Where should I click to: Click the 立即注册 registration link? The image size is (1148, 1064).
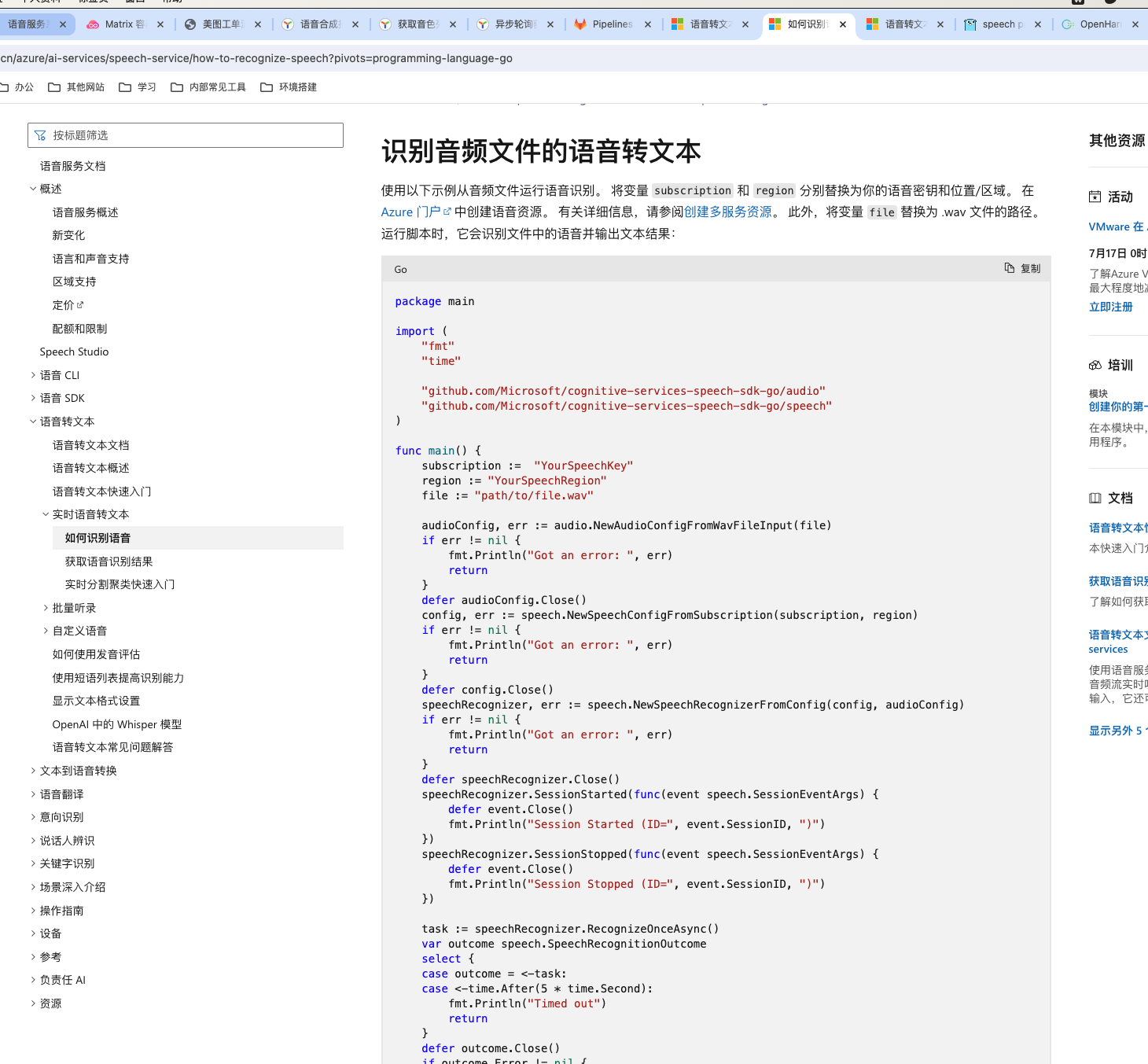1110,307
